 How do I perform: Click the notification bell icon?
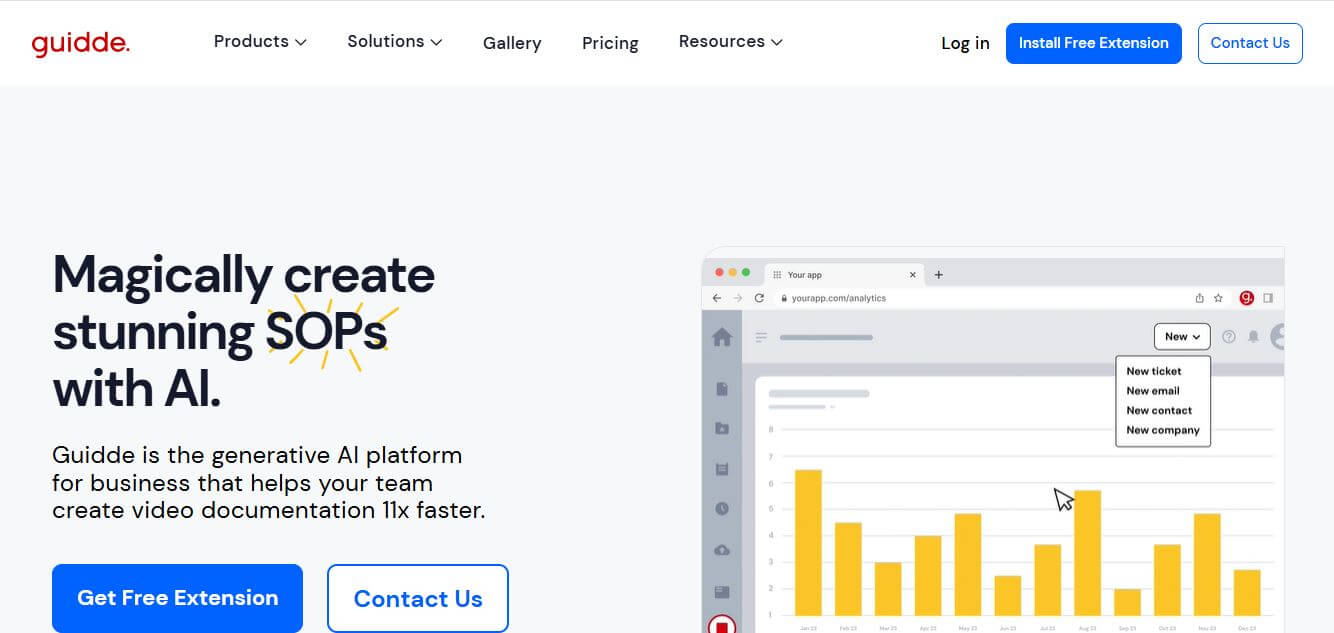(1253, 337)
